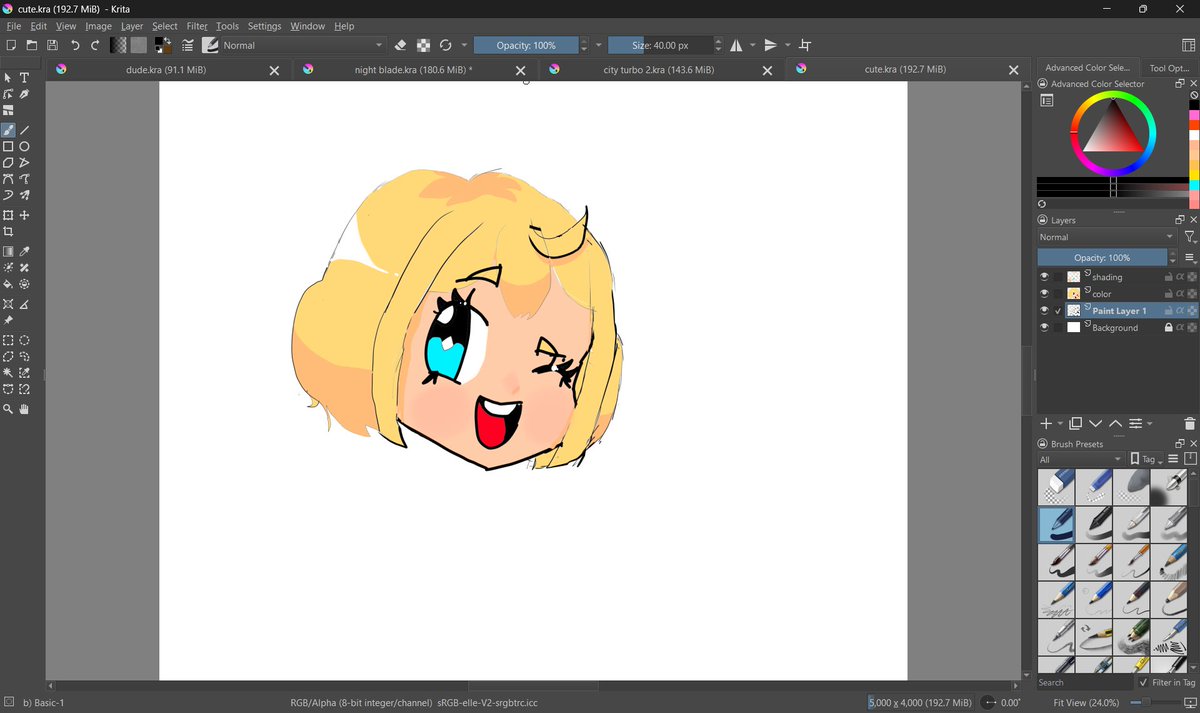This screenshot has height=713, width=1200.
Task: Hide Paint Layer 1 visibility eye
Action: (x=1044, y=311)
